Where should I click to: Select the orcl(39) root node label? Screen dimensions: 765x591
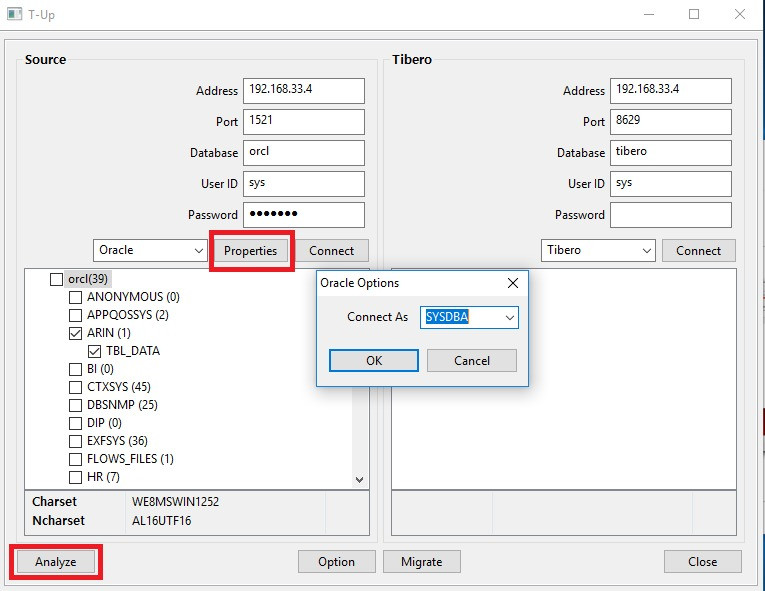click(88, 279)
